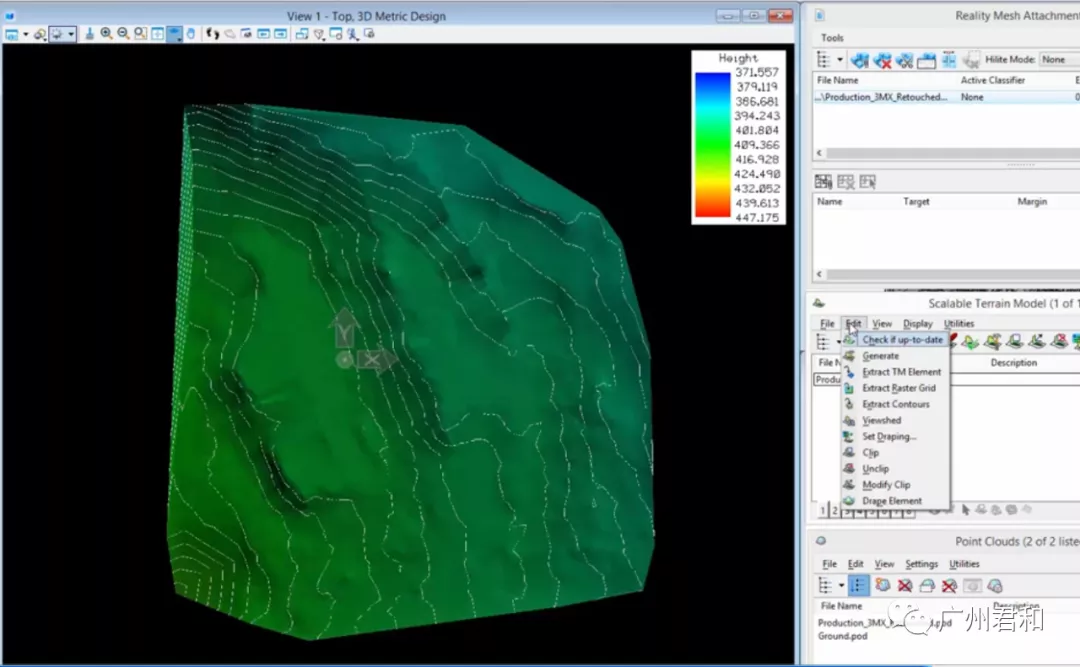
Task: Open Tools menu in Reality Mesh panel
Action: (832, 38)
